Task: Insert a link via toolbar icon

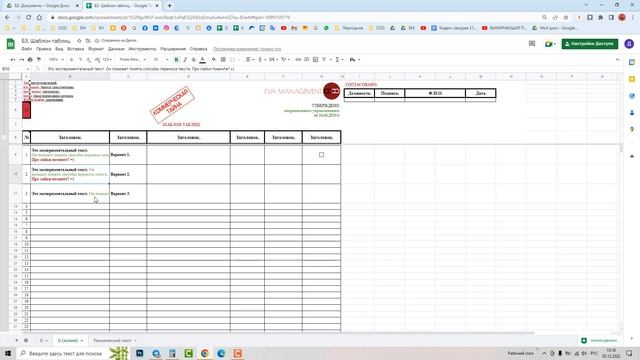Action: coord(298,60)
